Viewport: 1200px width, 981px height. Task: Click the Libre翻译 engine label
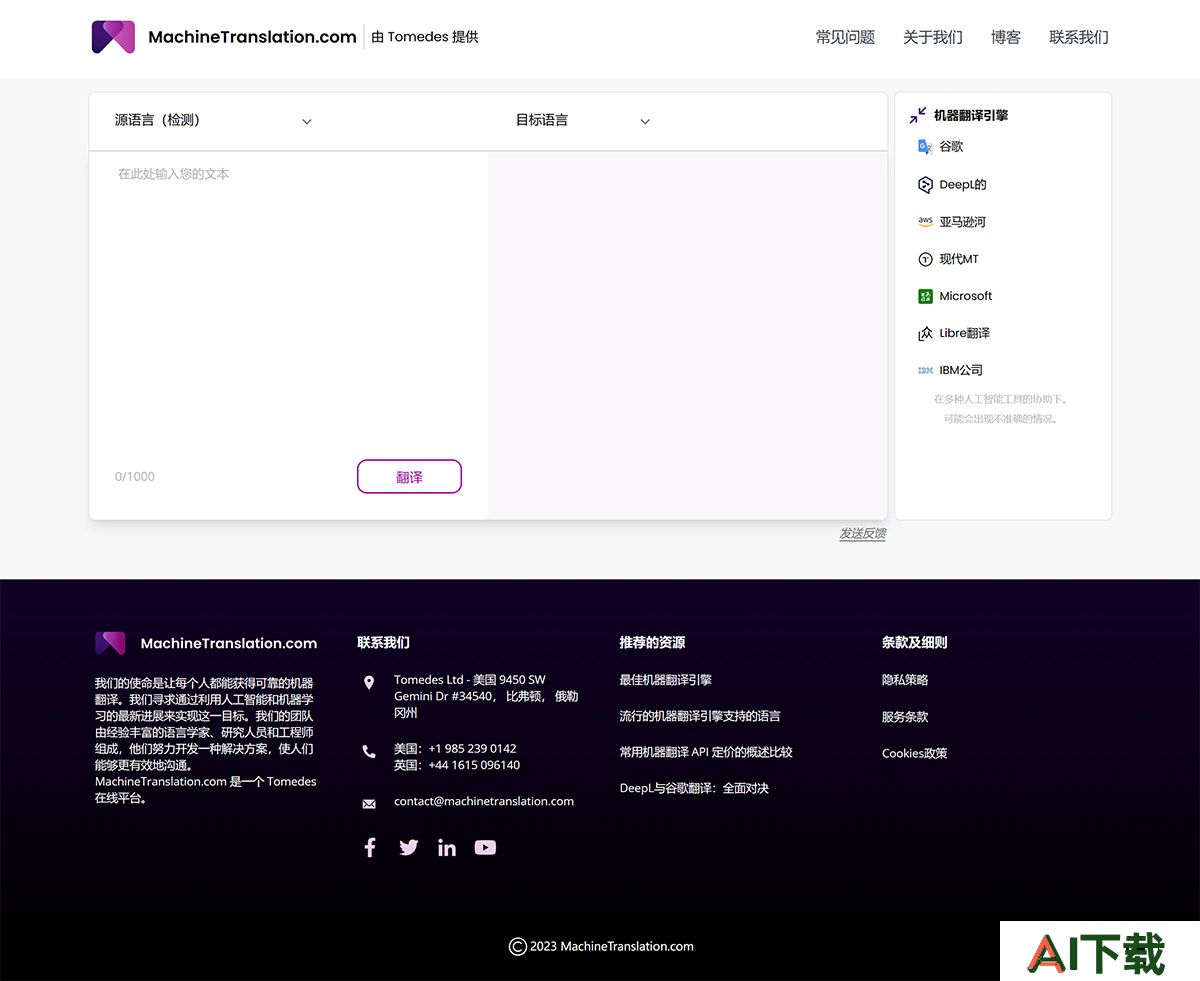tap(964, 334)
